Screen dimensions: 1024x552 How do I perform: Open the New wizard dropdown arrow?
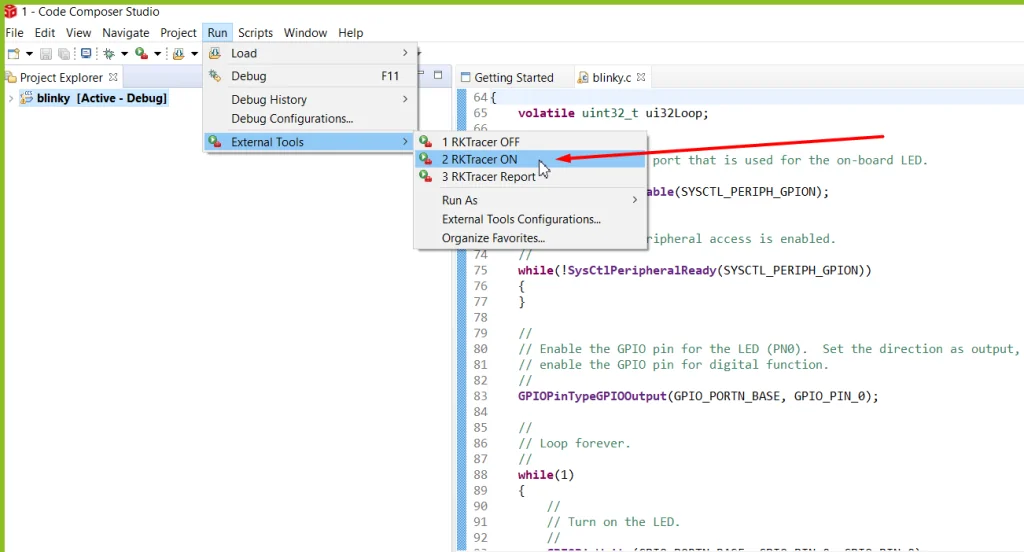(29, 54)
